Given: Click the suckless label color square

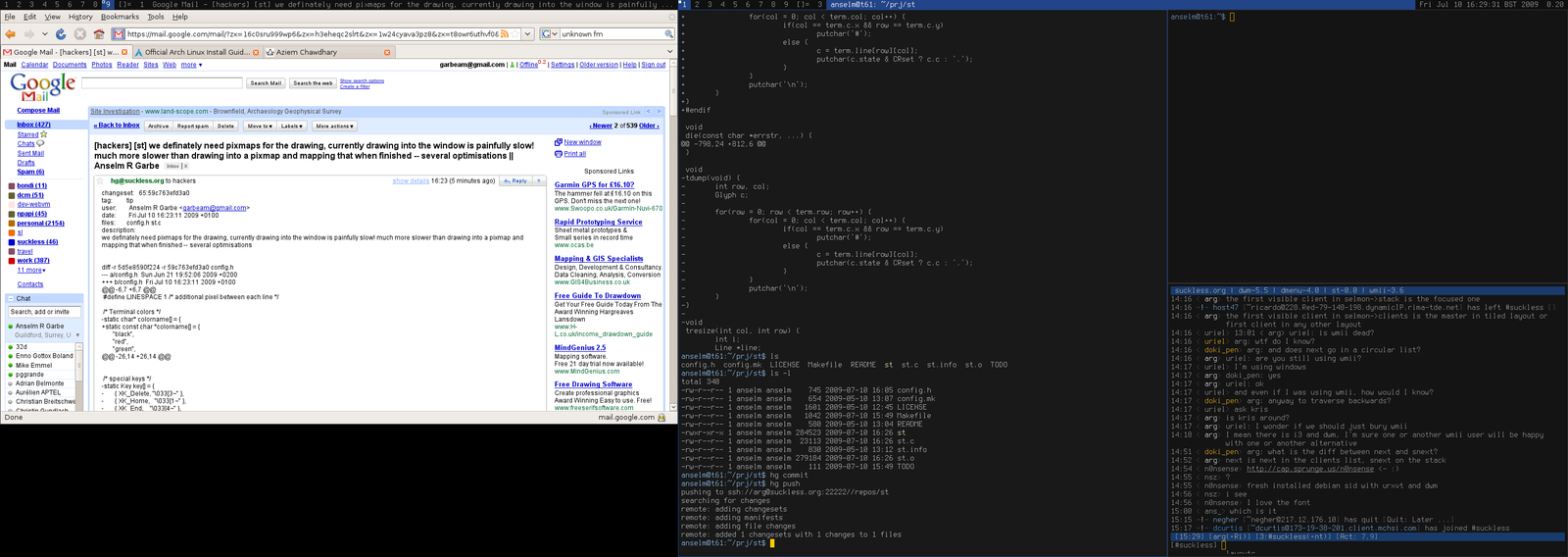Looking at the screenshot, I should 11,242.
